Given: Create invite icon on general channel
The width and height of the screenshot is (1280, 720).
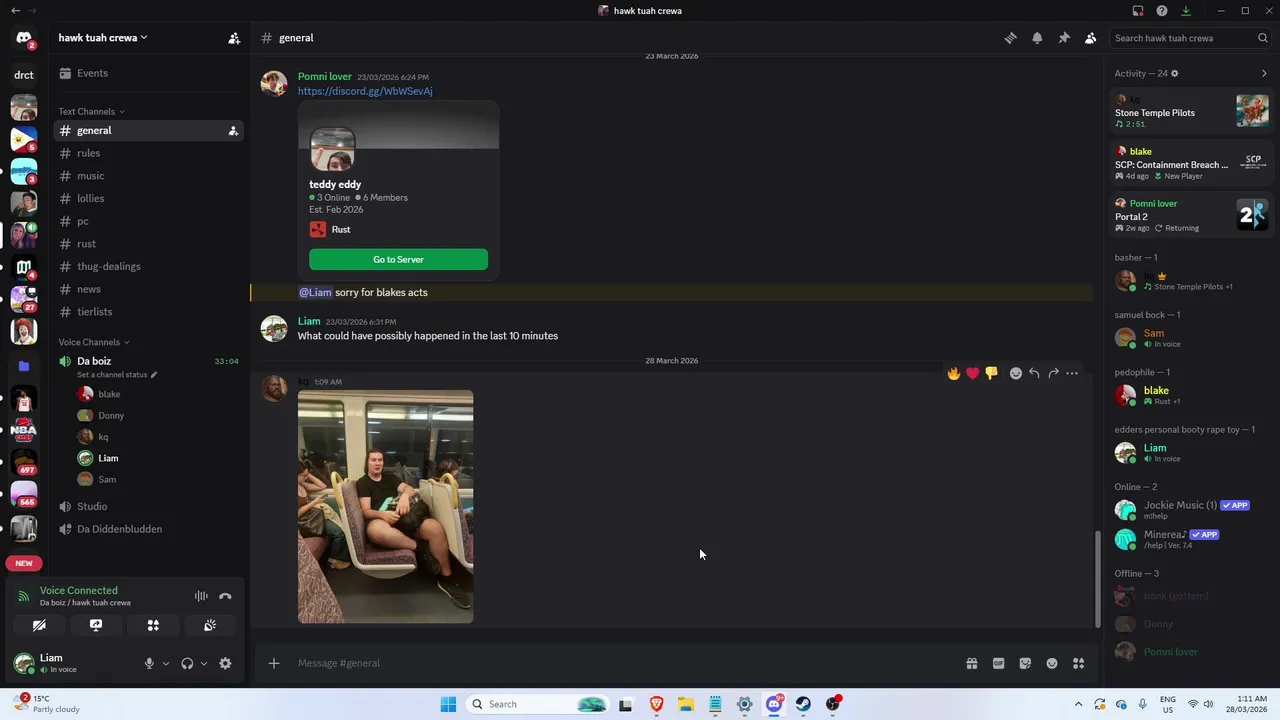Looking at the screenshot, I should 233,131.
